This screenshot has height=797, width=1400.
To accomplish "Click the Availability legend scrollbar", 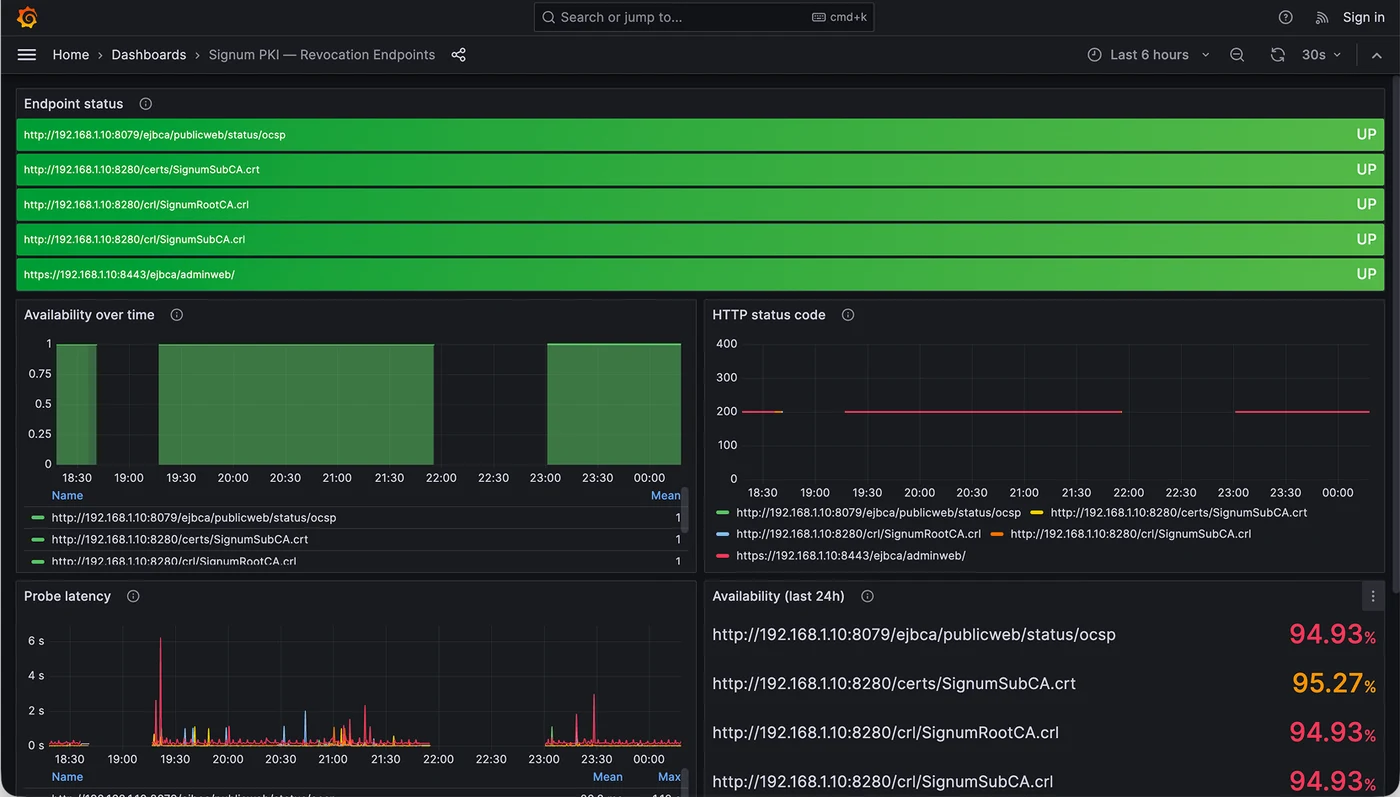I will [x=685, y=511].
